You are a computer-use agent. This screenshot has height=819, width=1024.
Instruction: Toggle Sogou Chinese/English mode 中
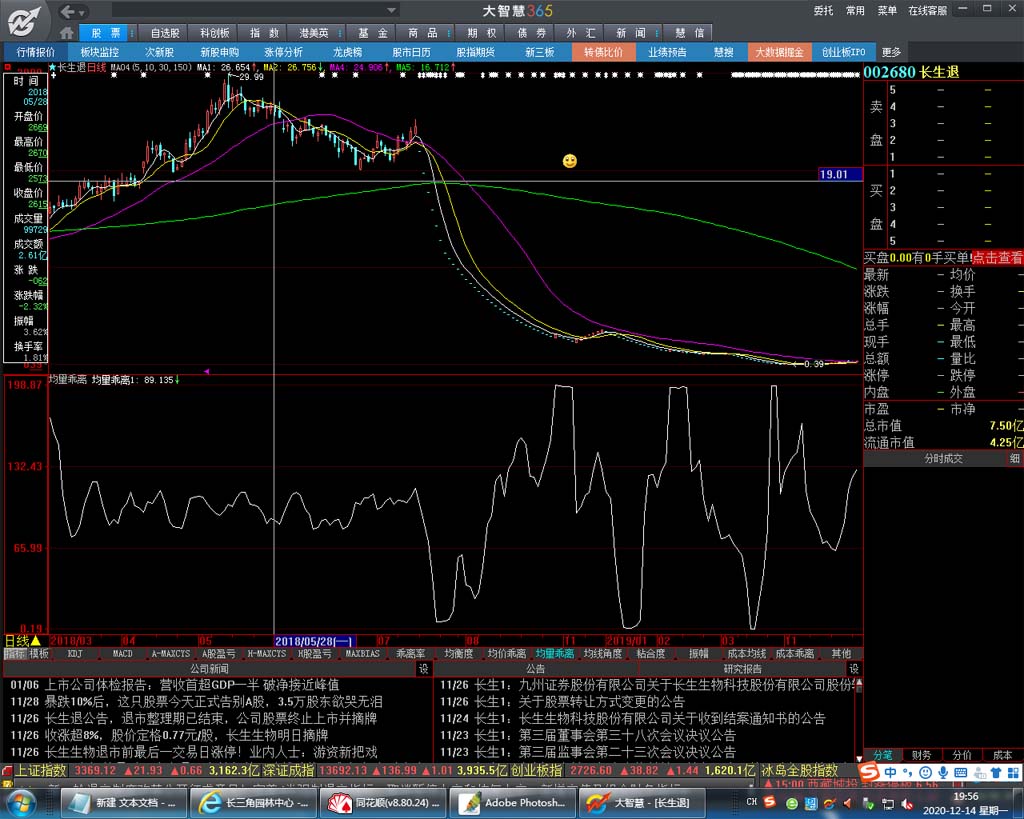point(890,773)
